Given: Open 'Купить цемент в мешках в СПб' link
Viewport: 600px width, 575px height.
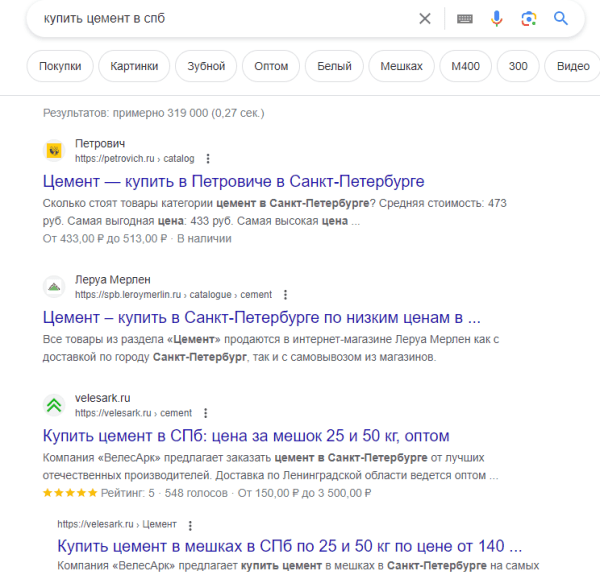Looking at the screenshot, I should [290, 546].
